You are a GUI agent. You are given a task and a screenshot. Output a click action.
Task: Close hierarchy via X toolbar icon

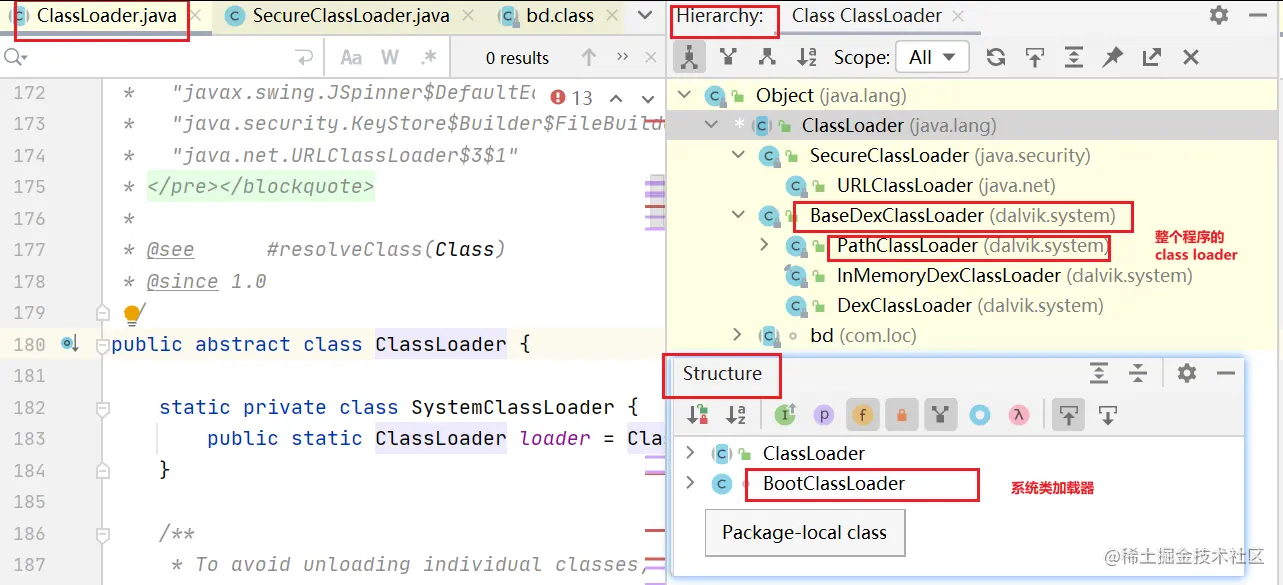click(1191, 57)
